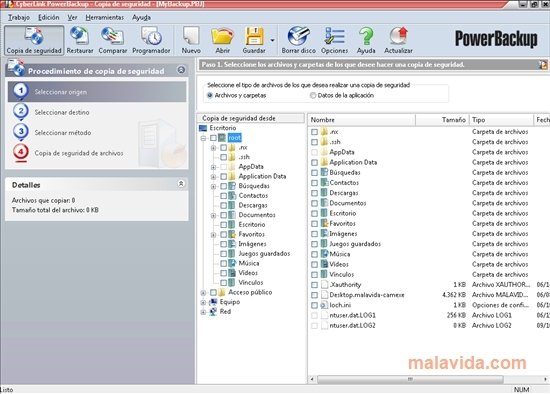
Task: Open the Copia de seguridad toolbar icon
Action: [x=34, y=40]
